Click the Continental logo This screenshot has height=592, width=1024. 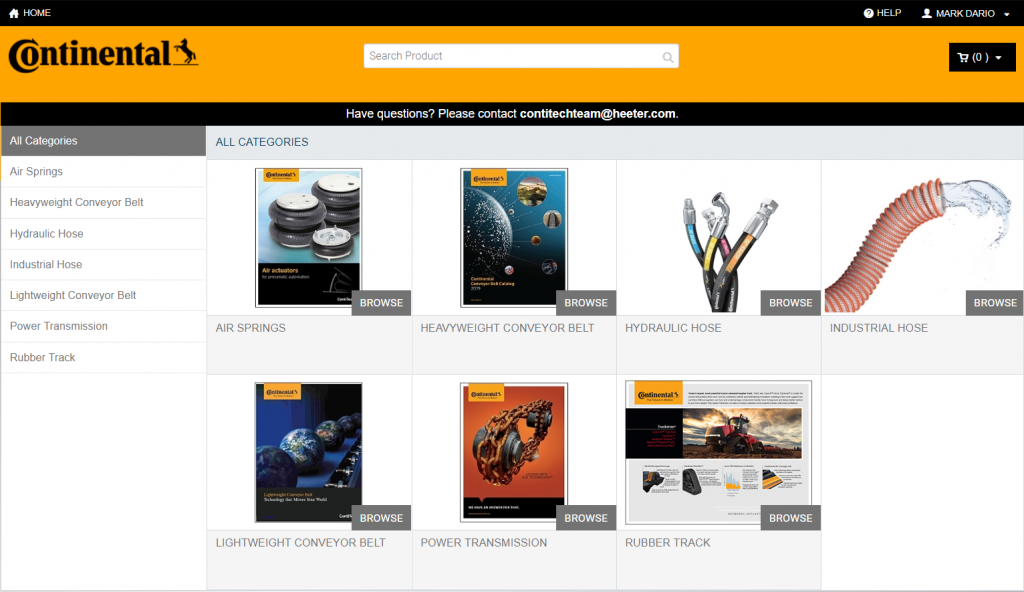click(103, 55)
